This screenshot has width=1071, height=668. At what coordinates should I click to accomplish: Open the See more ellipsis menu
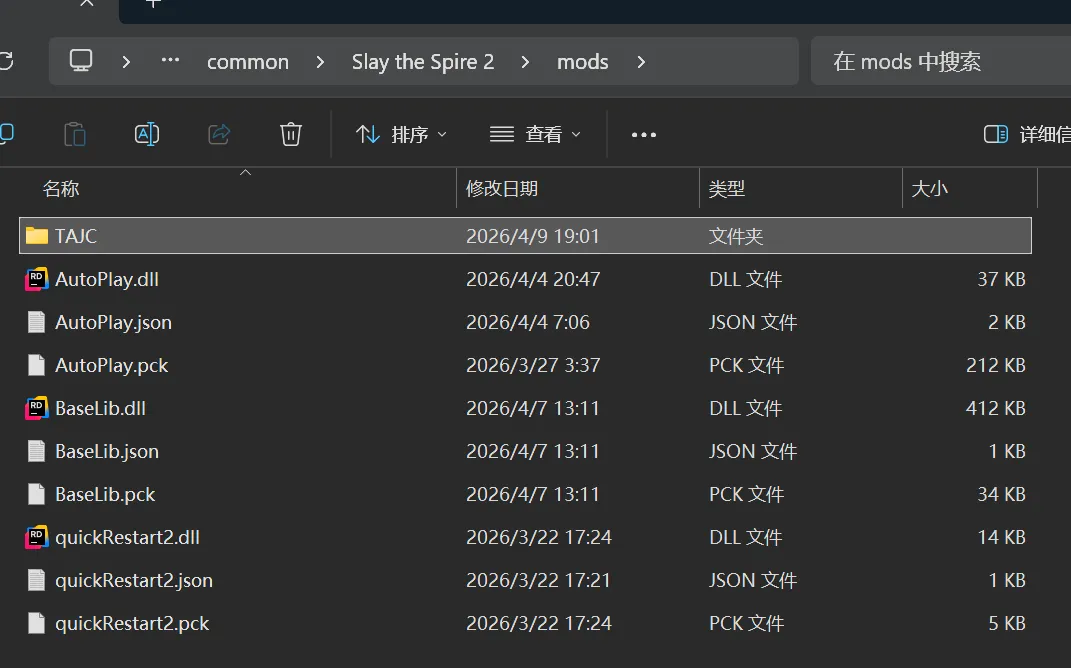click(x=644, y=134)
